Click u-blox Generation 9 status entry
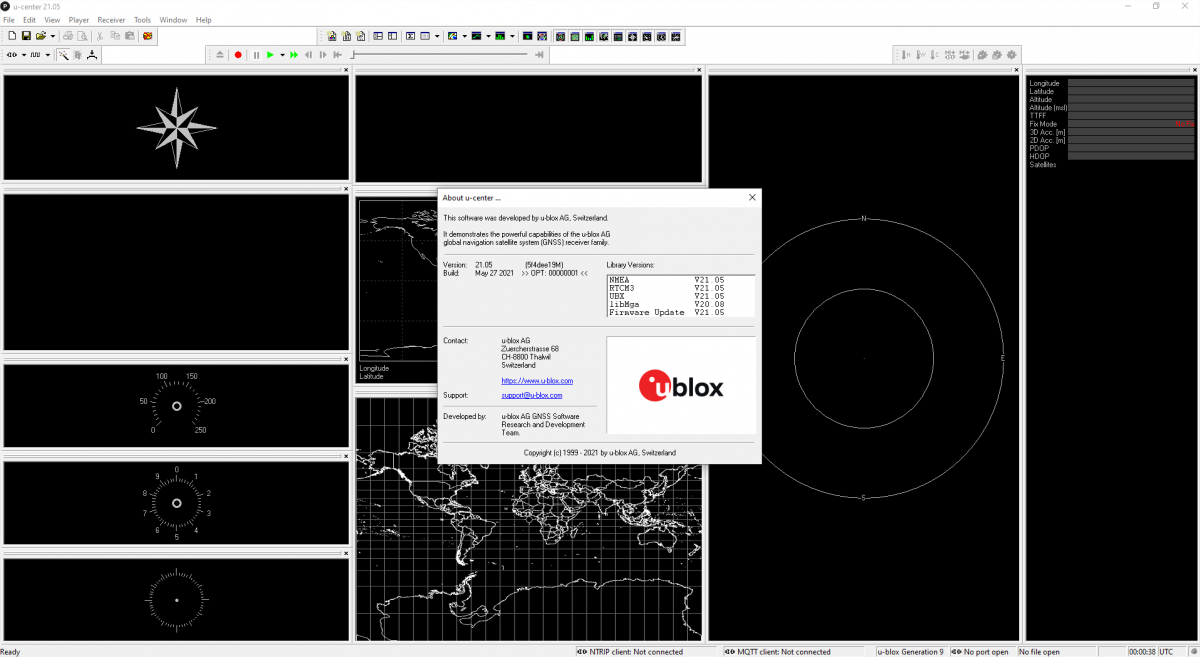 (x=910, y=652)
